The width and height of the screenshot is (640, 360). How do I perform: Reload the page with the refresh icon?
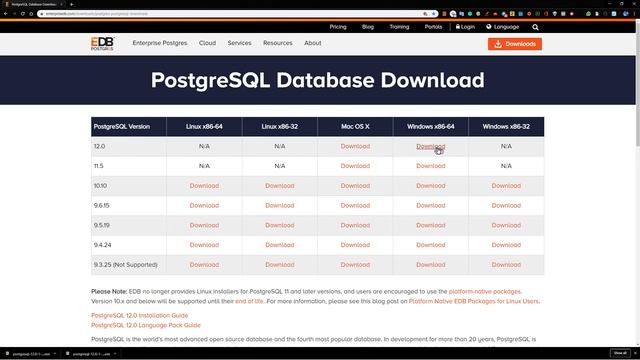point(22,13)
